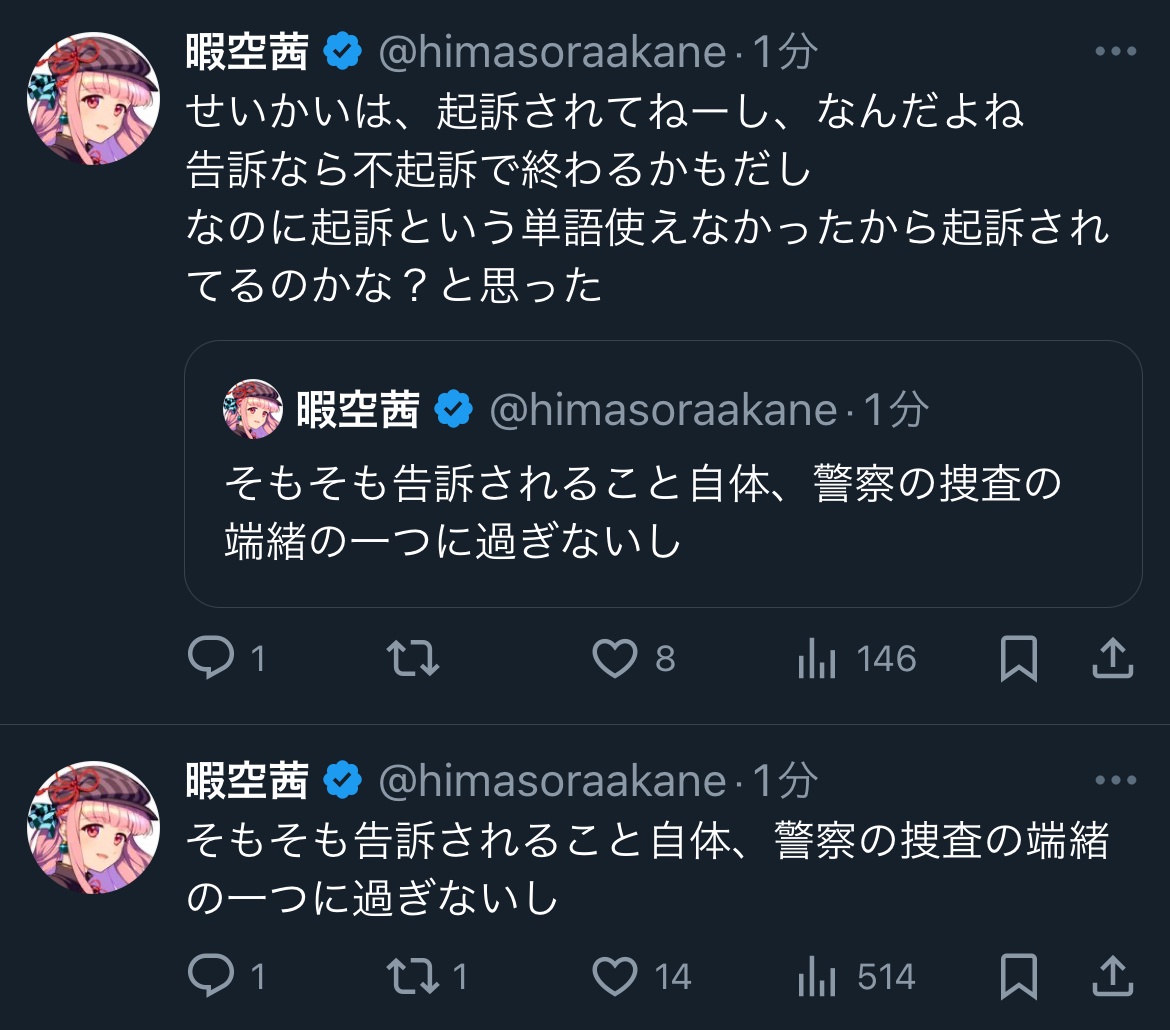Reply to the first tweet
1170x1030 pixels.
211,659
